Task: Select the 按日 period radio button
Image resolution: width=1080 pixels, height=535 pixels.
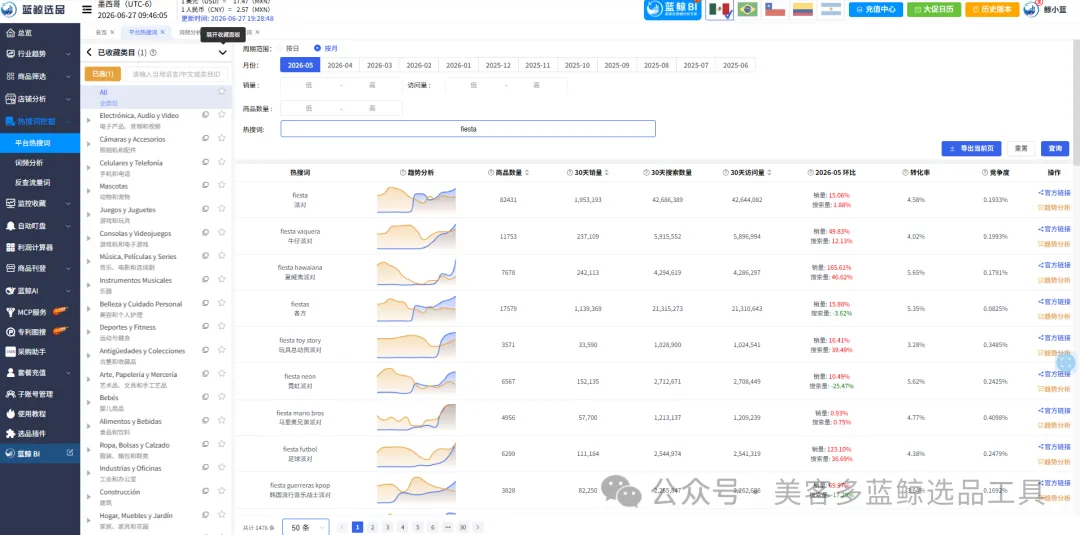Action: pyautogui.click(x=280, y=48)
